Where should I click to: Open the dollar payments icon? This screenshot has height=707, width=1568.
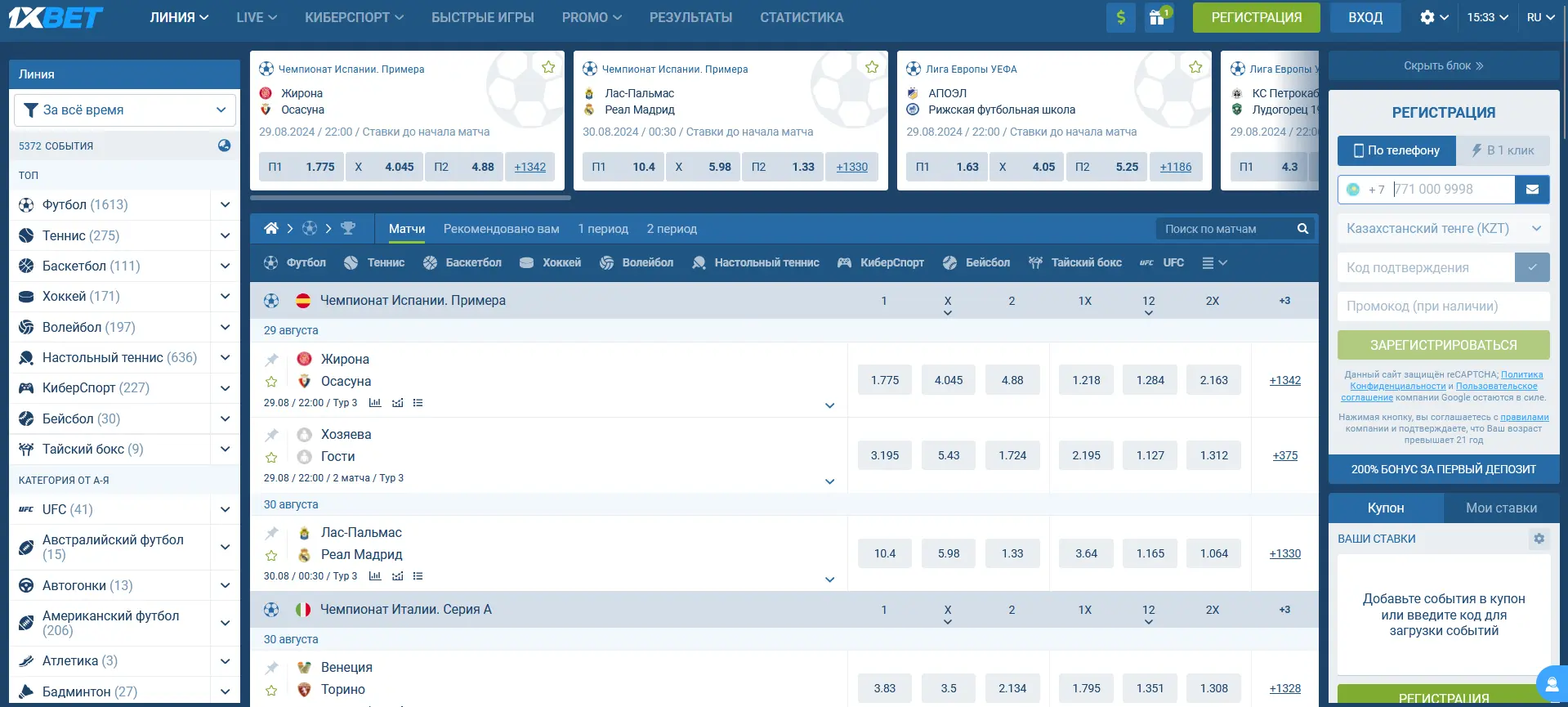tap(1121, 17)
